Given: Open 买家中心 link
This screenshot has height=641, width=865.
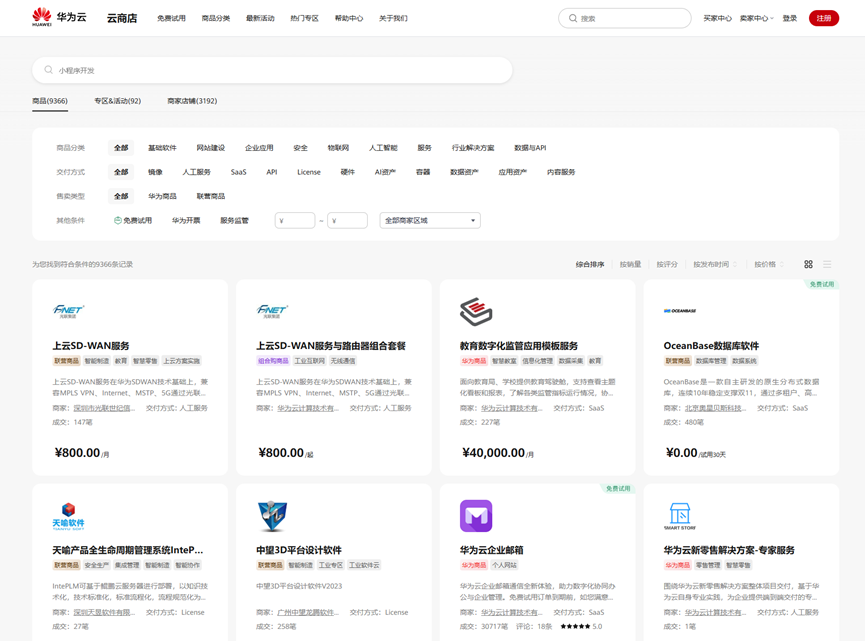Looking at the screenshot, I should 717,18.
